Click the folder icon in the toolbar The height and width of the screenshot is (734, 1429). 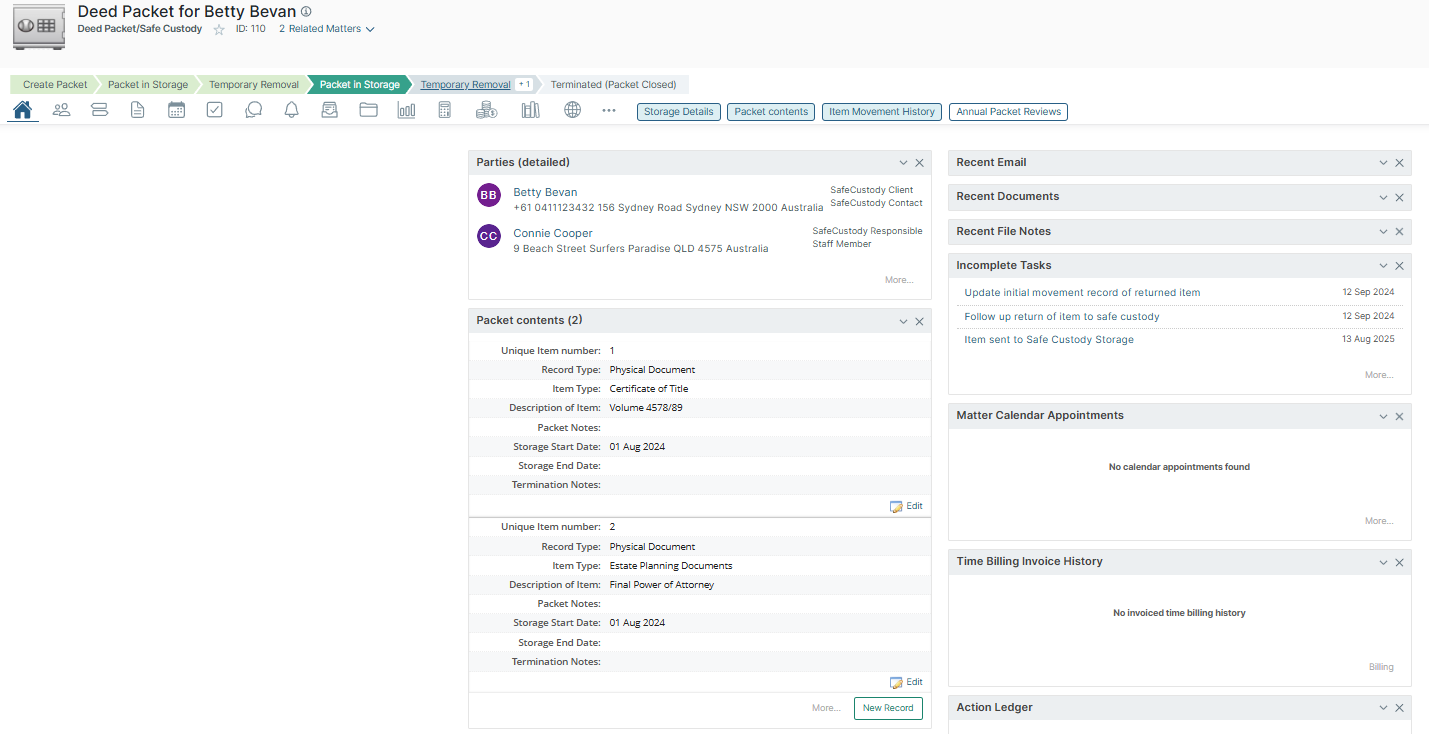point(368,110)
